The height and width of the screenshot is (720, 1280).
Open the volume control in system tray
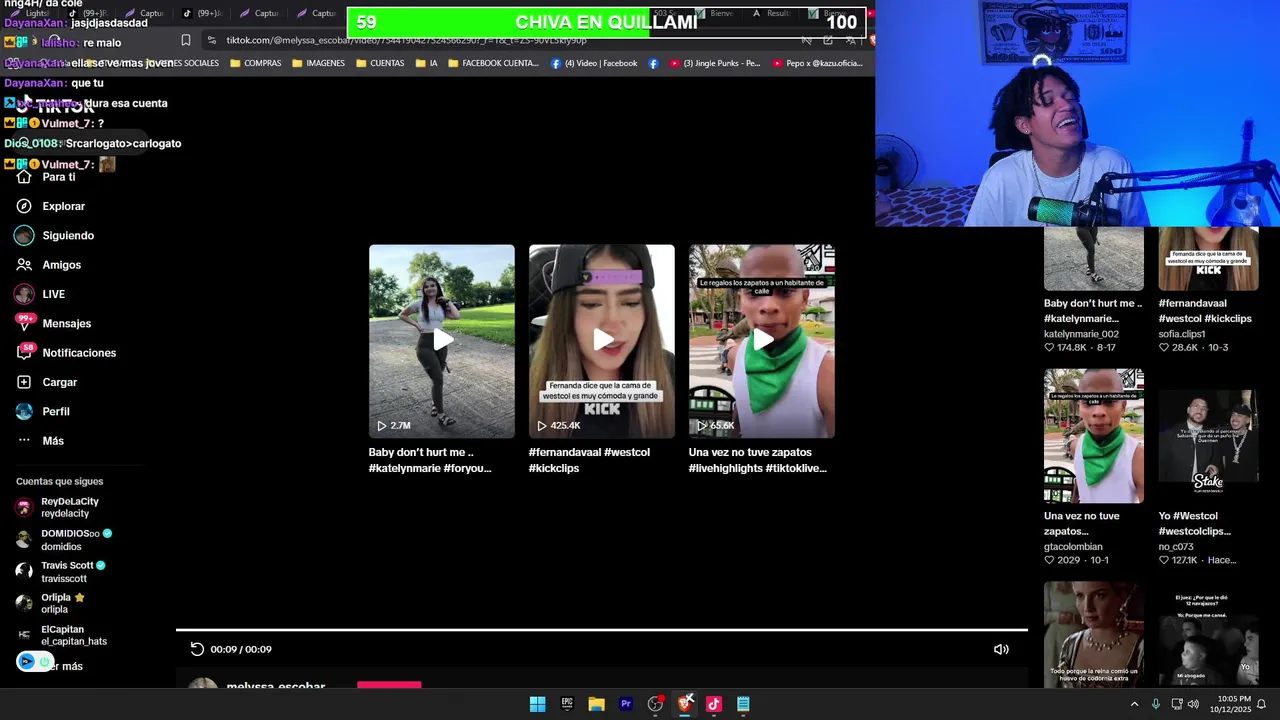pyautogui.click(x=1193, y=704)
